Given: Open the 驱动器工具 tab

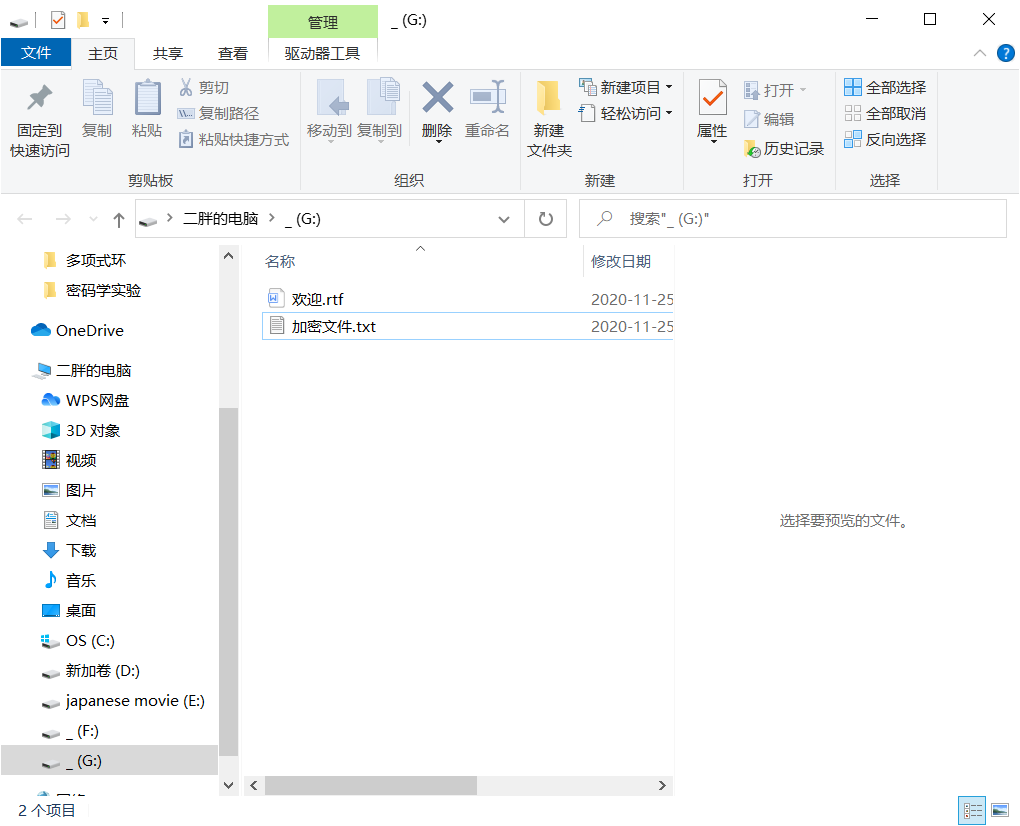Looking at the screenshot, I should click(323, 53).
